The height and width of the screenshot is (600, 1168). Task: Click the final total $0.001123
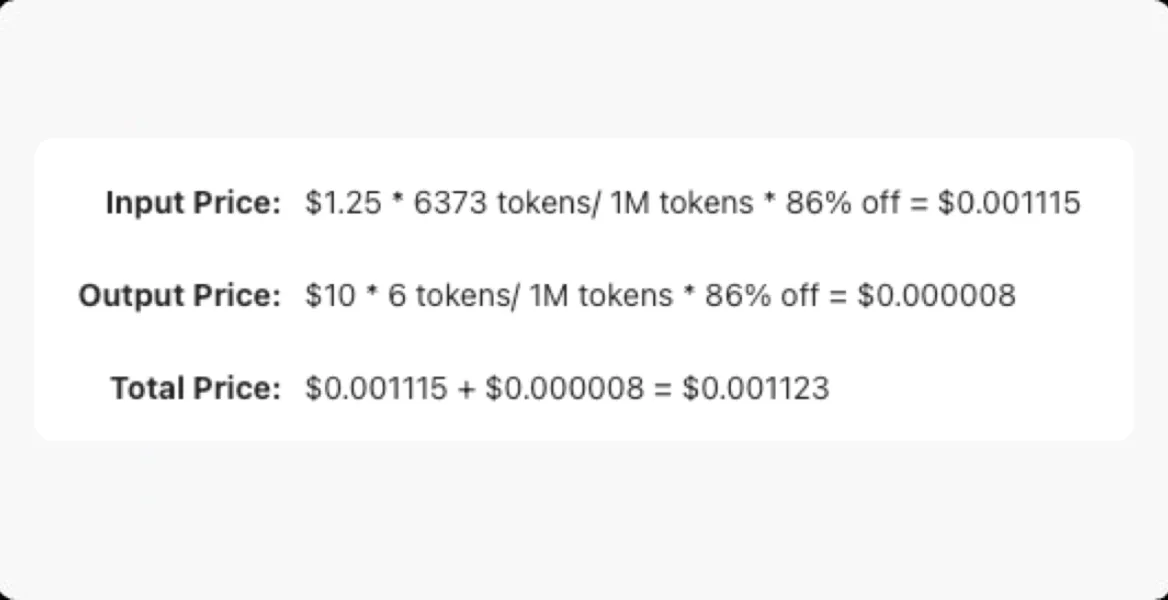[x=755, y=387]
